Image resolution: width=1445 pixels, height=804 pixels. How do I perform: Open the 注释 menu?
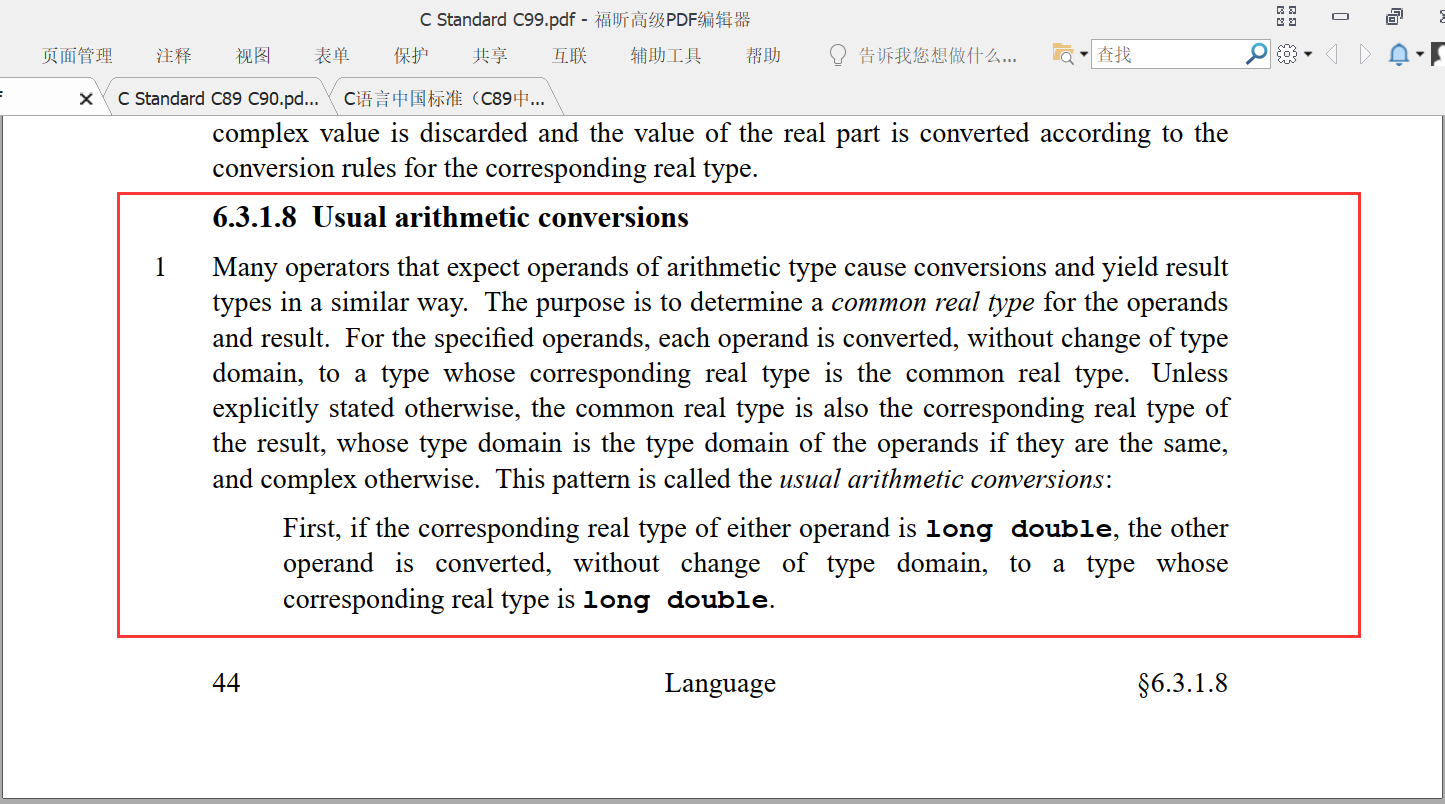(x=172, y=55)
